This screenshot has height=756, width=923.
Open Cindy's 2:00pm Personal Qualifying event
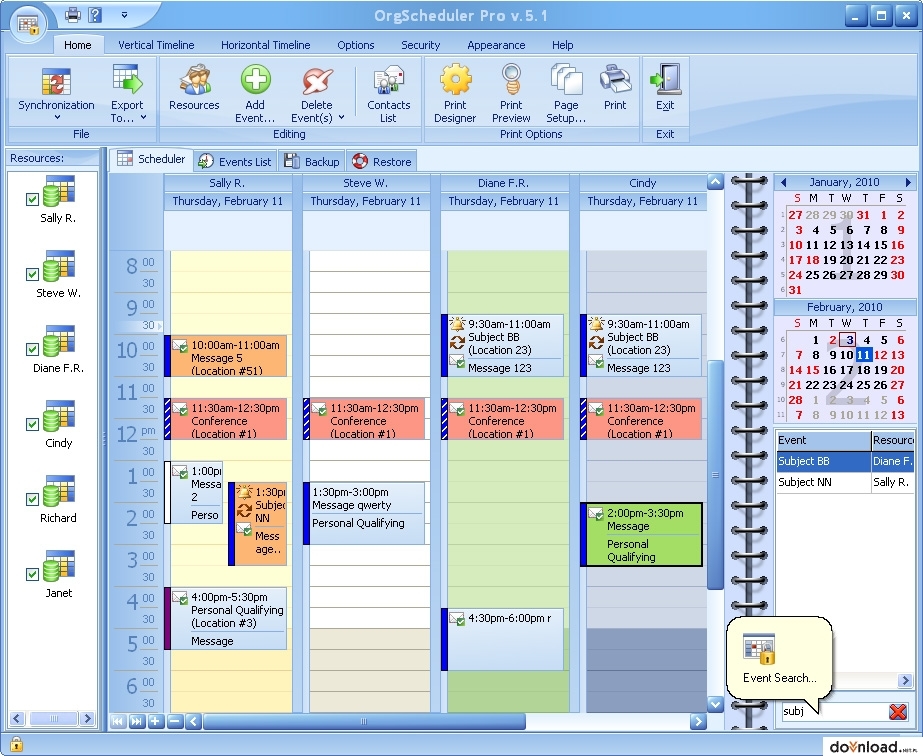tap(642, 535)
